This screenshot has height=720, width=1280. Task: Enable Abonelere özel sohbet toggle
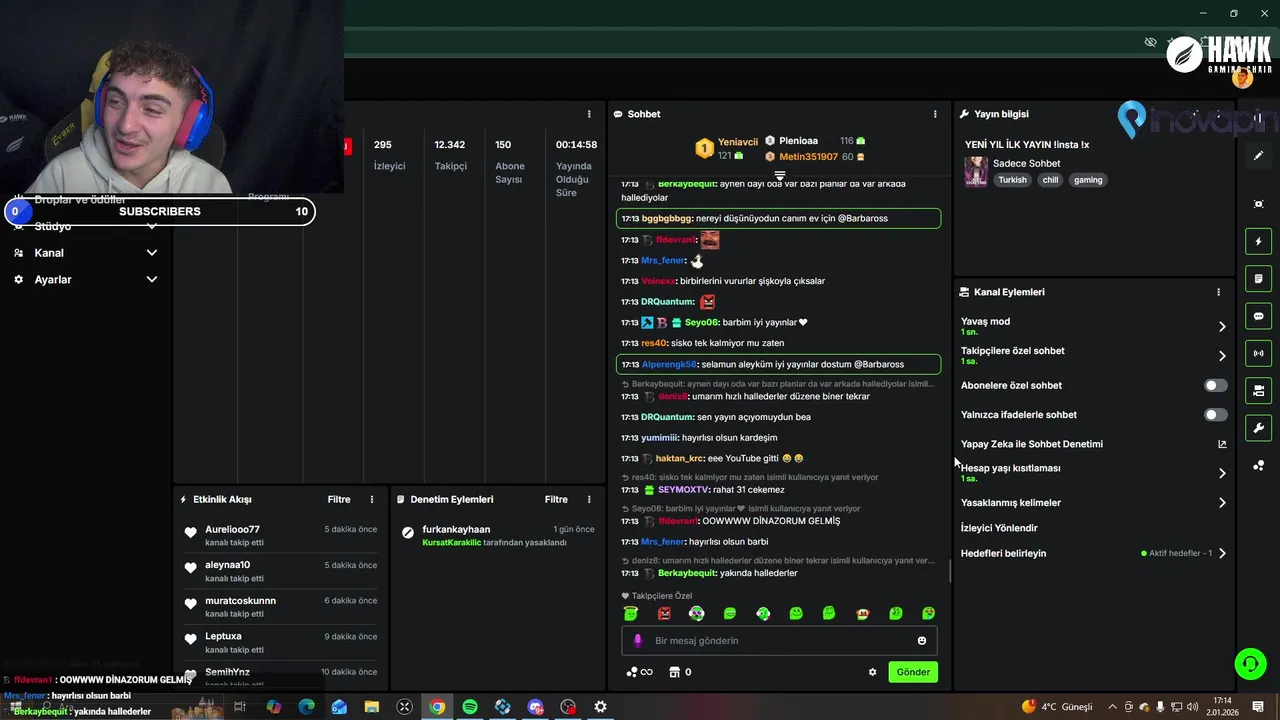click(1215, 385)
